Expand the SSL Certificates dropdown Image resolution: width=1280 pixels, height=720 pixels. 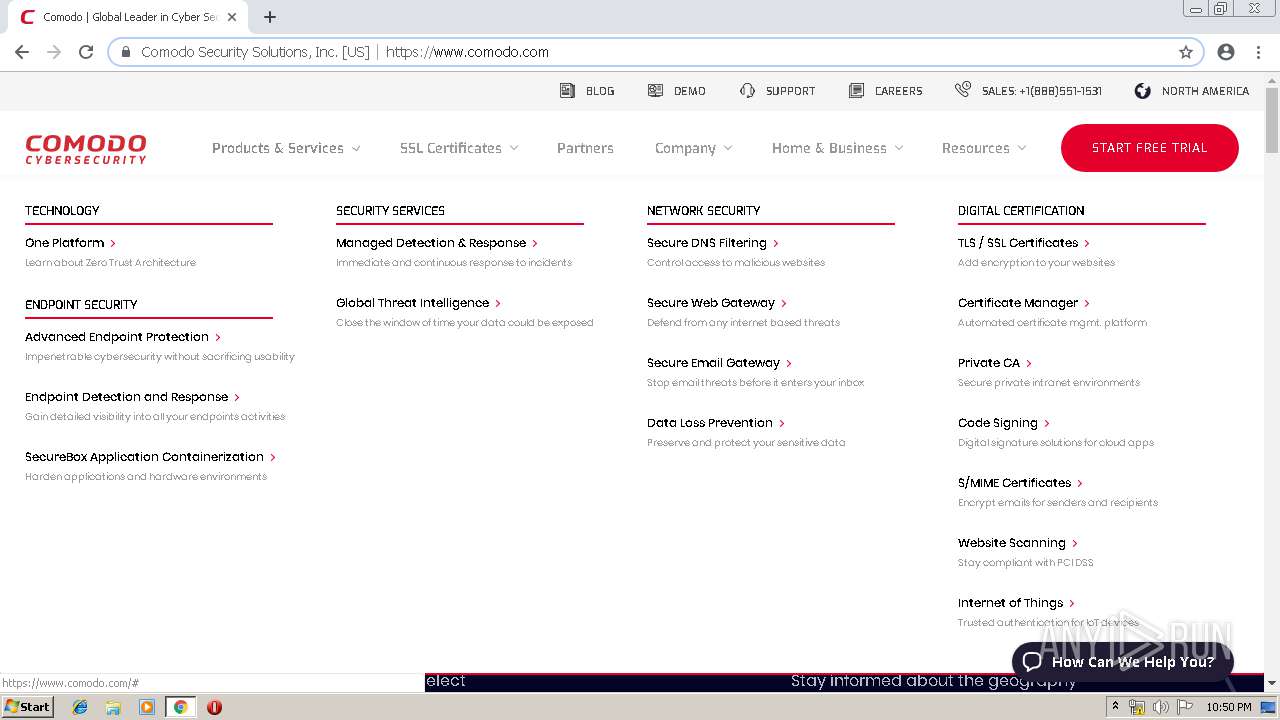(x=459, y=148)
